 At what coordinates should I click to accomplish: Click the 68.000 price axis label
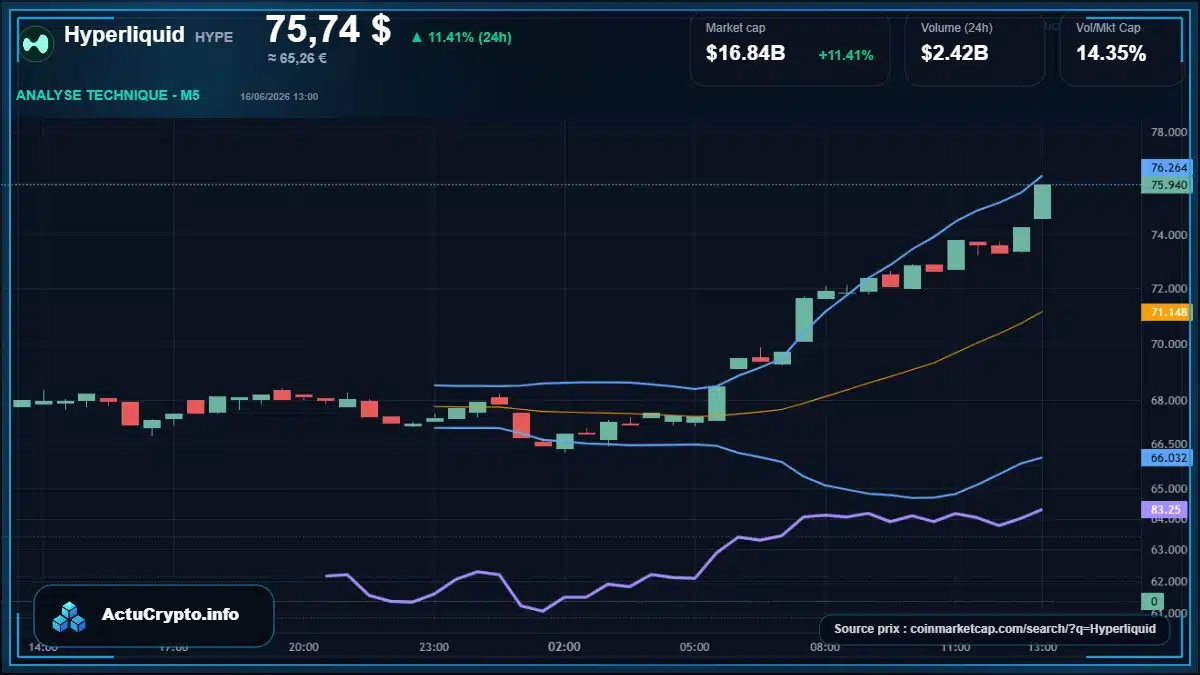click(x=1168, y=401)
